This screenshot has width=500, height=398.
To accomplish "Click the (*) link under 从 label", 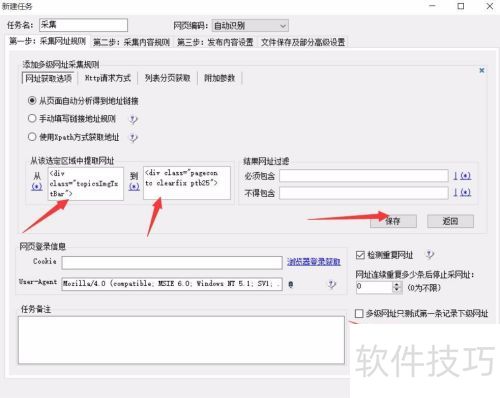I will click(37, 186).
